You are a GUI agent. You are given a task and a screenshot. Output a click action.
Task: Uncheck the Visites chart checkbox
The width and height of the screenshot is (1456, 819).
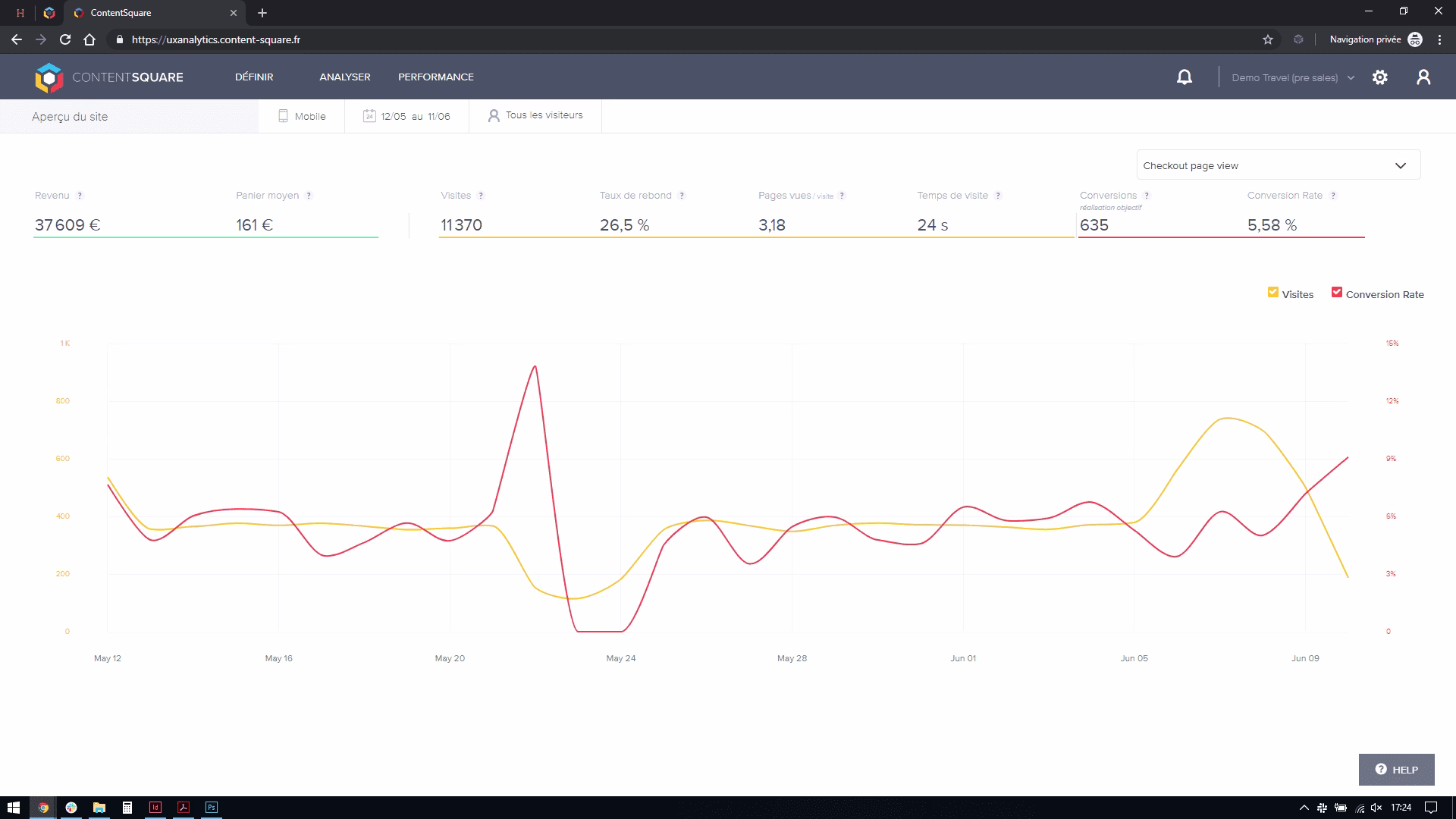(1273, 293)
